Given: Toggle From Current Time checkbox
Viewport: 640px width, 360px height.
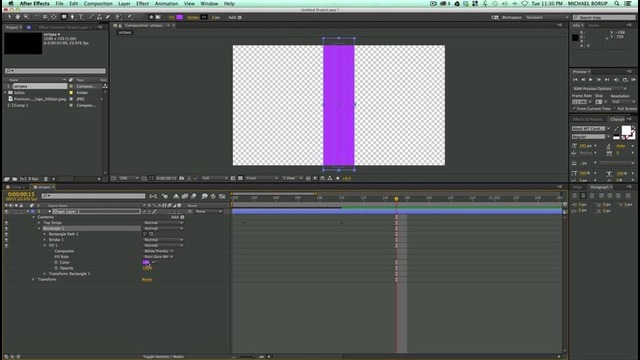Looking at the screenshot, I should (575, 109).
